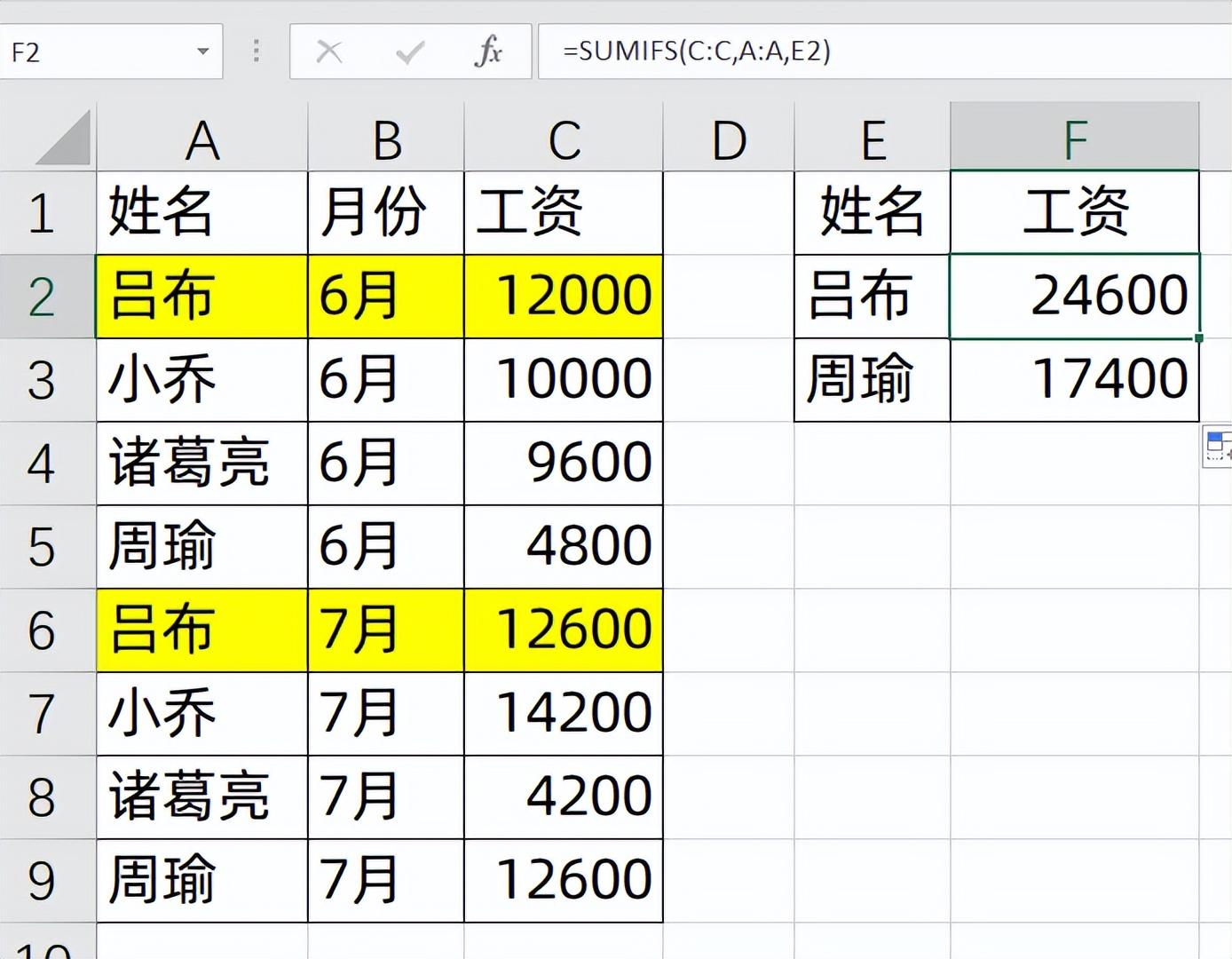Click cell A7 containing 小乔

(x=202, y=714)
